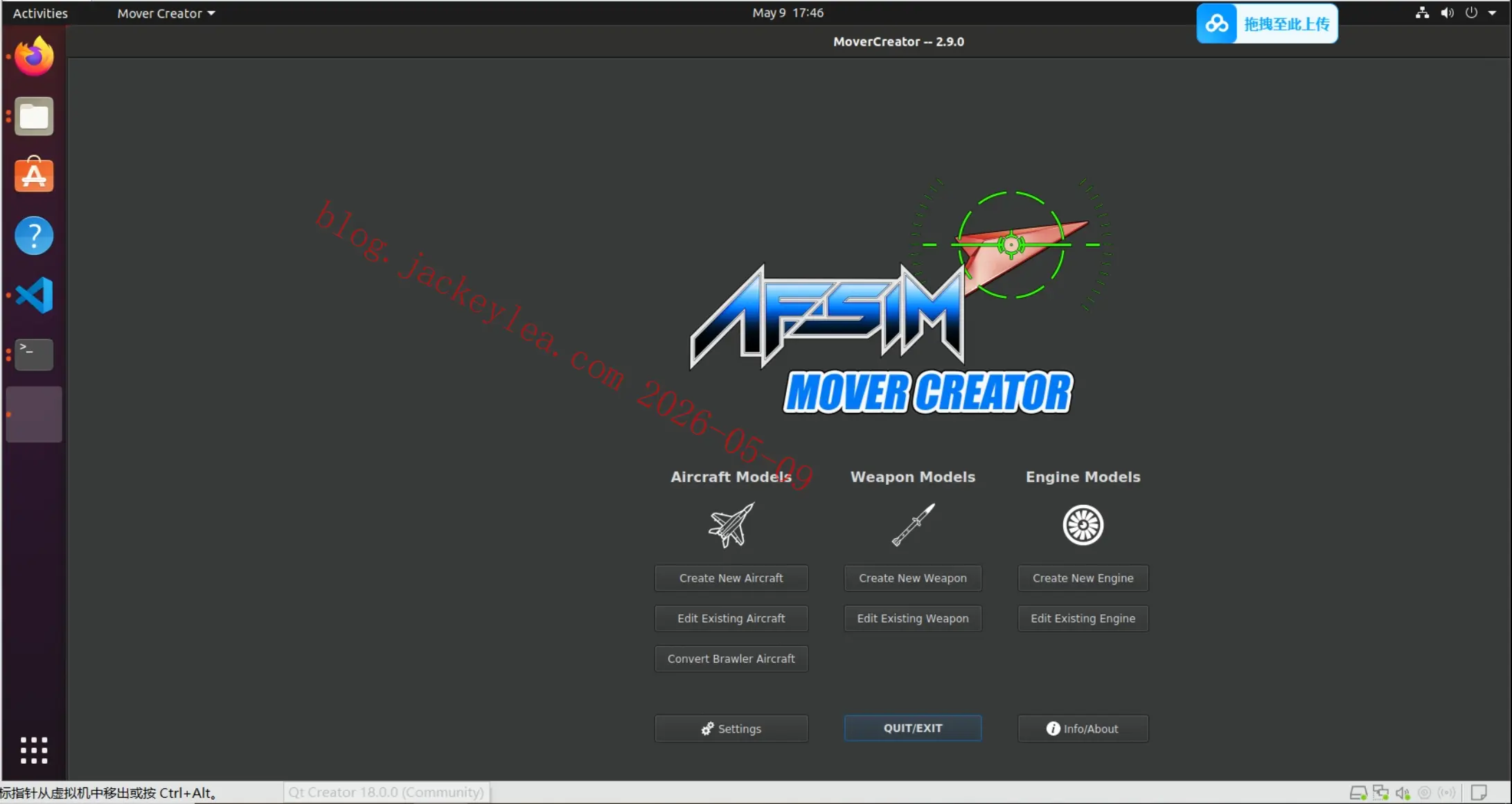Click the missile Weapon Models icon
This screenshot has height=804, width=1512.
[x=913, y=525]
